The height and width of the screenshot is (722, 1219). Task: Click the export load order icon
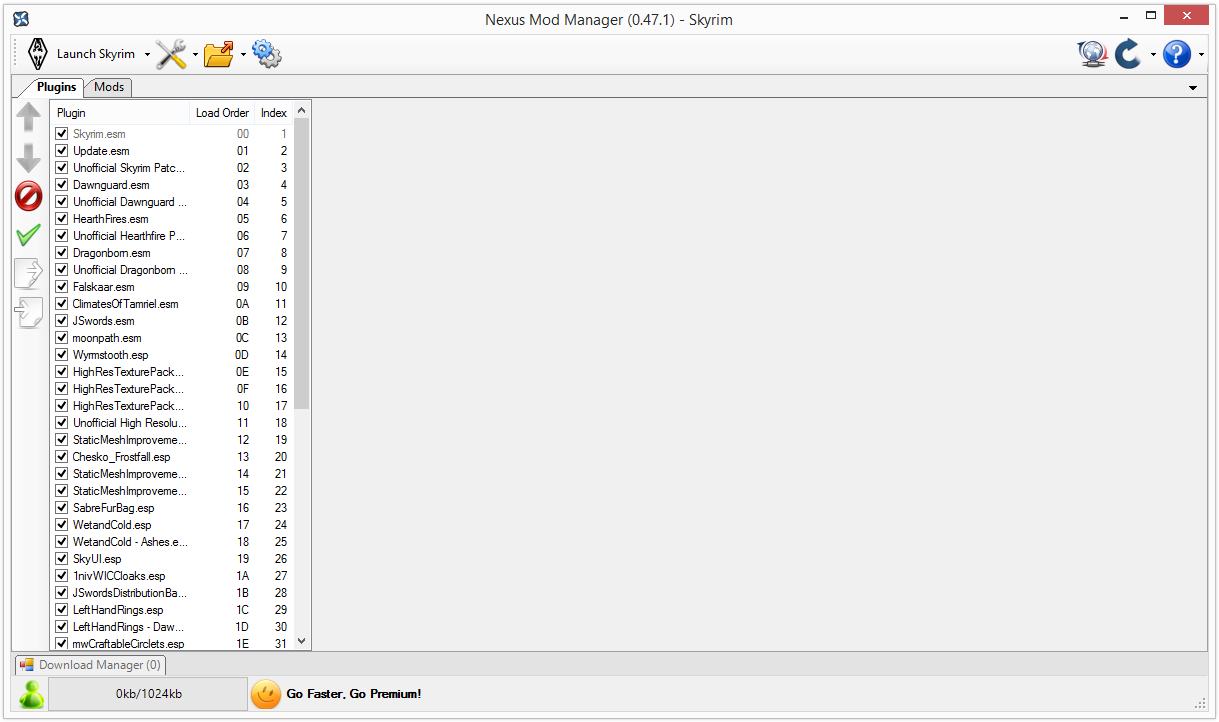[x=29, y=273]
